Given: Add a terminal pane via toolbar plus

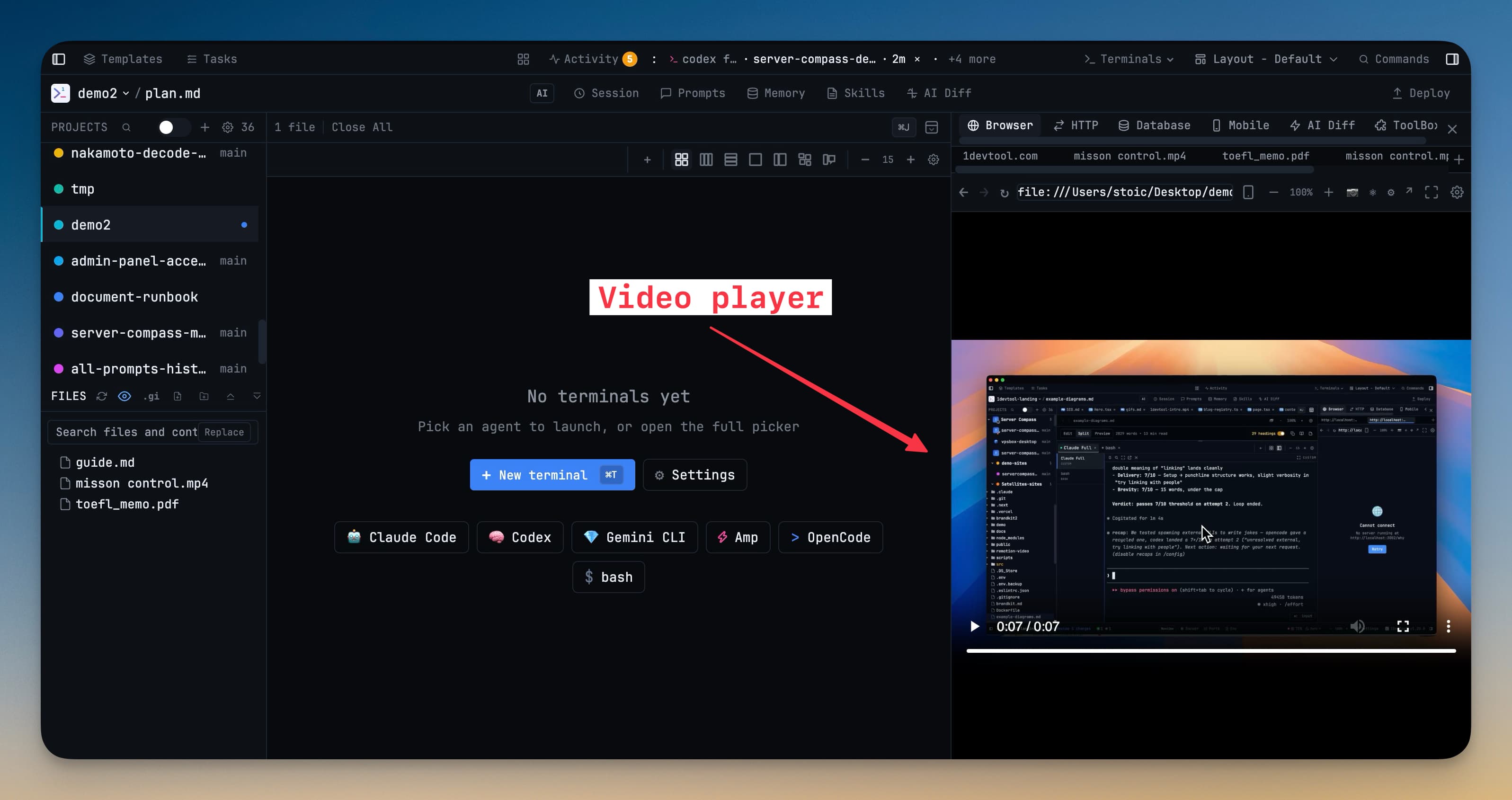Looking at the screenshot, I should point(647,160).
